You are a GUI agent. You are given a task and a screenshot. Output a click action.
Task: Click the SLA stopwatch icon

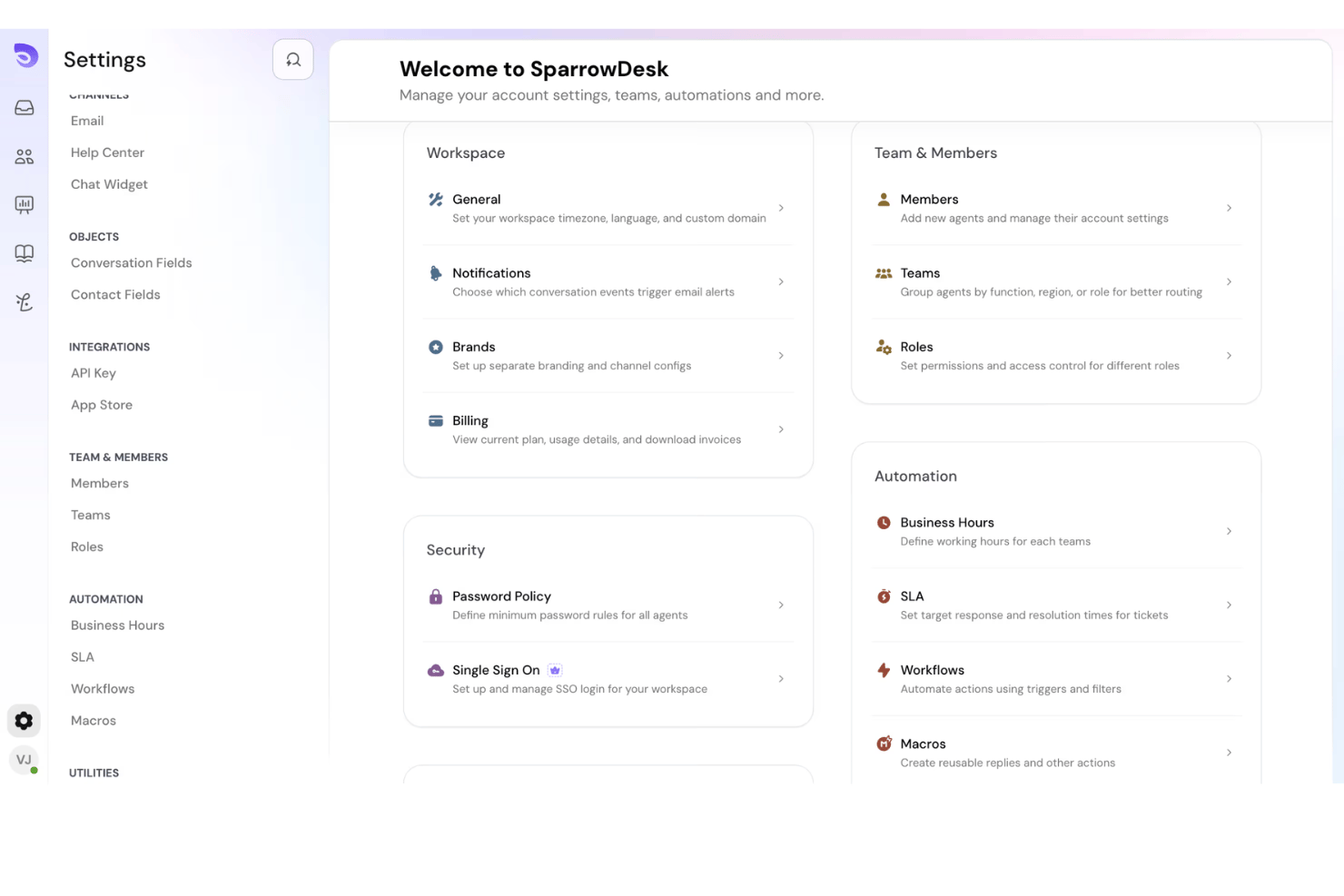(x=884, y=596)
